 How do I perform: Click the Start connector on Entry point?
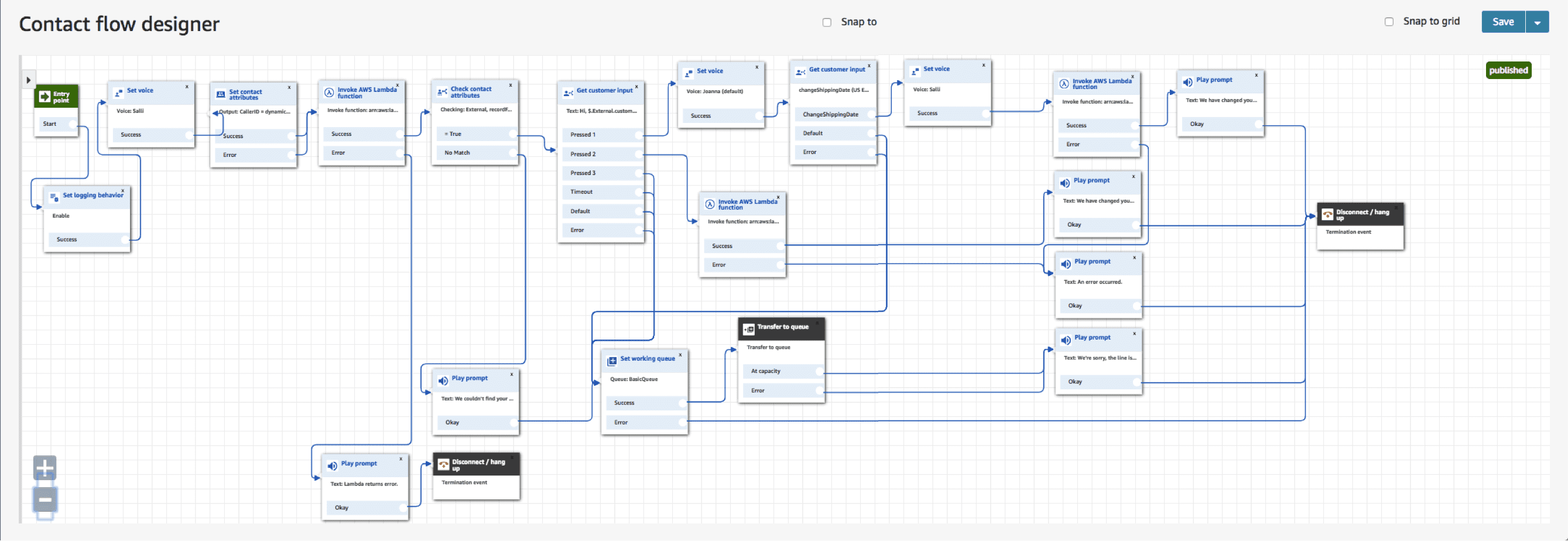pos(73,124)
